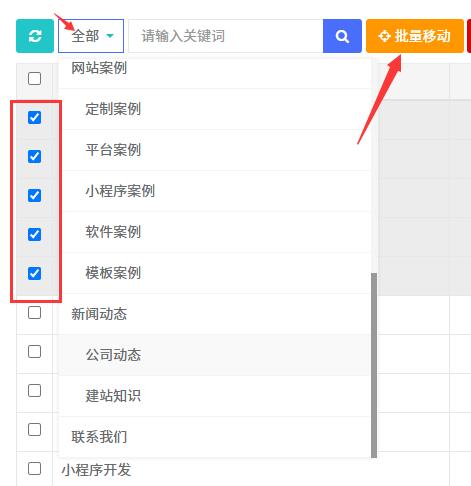Uncheck the checkbox beside 模板案例
The width and height of the screenshot is (471, 486).
click(35, 273)
